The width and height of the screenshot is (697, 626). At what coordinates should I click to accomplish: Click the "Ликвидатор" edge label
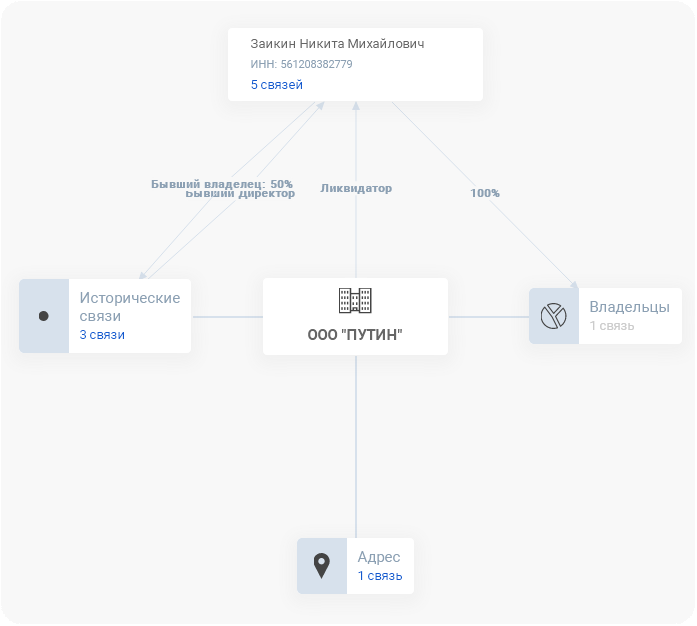click(x=356, y=188)
